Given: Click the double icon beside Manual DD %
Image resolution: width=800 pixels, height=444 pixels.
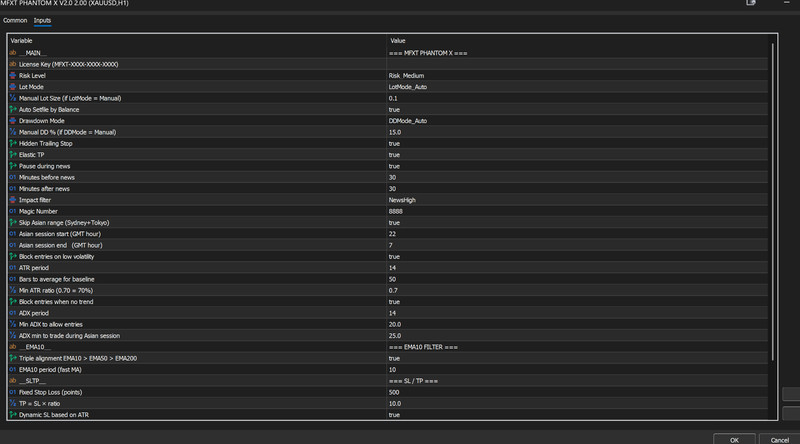Looking at the screenshot, I should 13,132.
